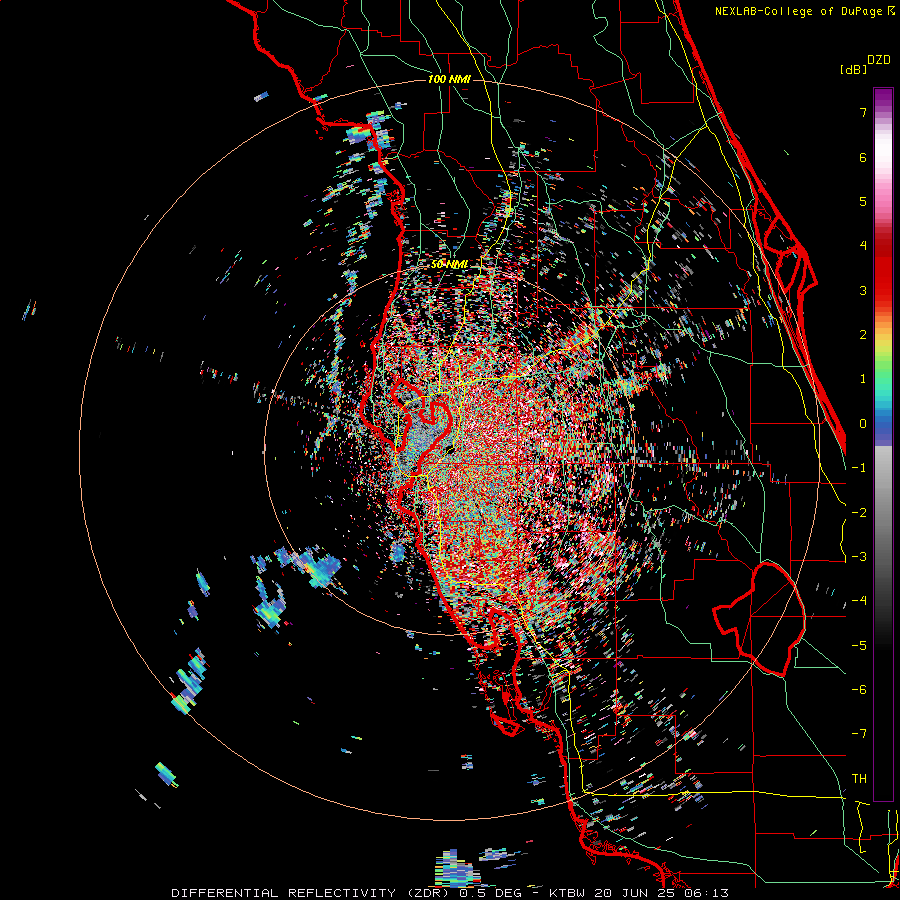Image resolution: width=900 pixels, height=900 pixels.
Task: Click the KTBW station identifier
Action: 567,893
